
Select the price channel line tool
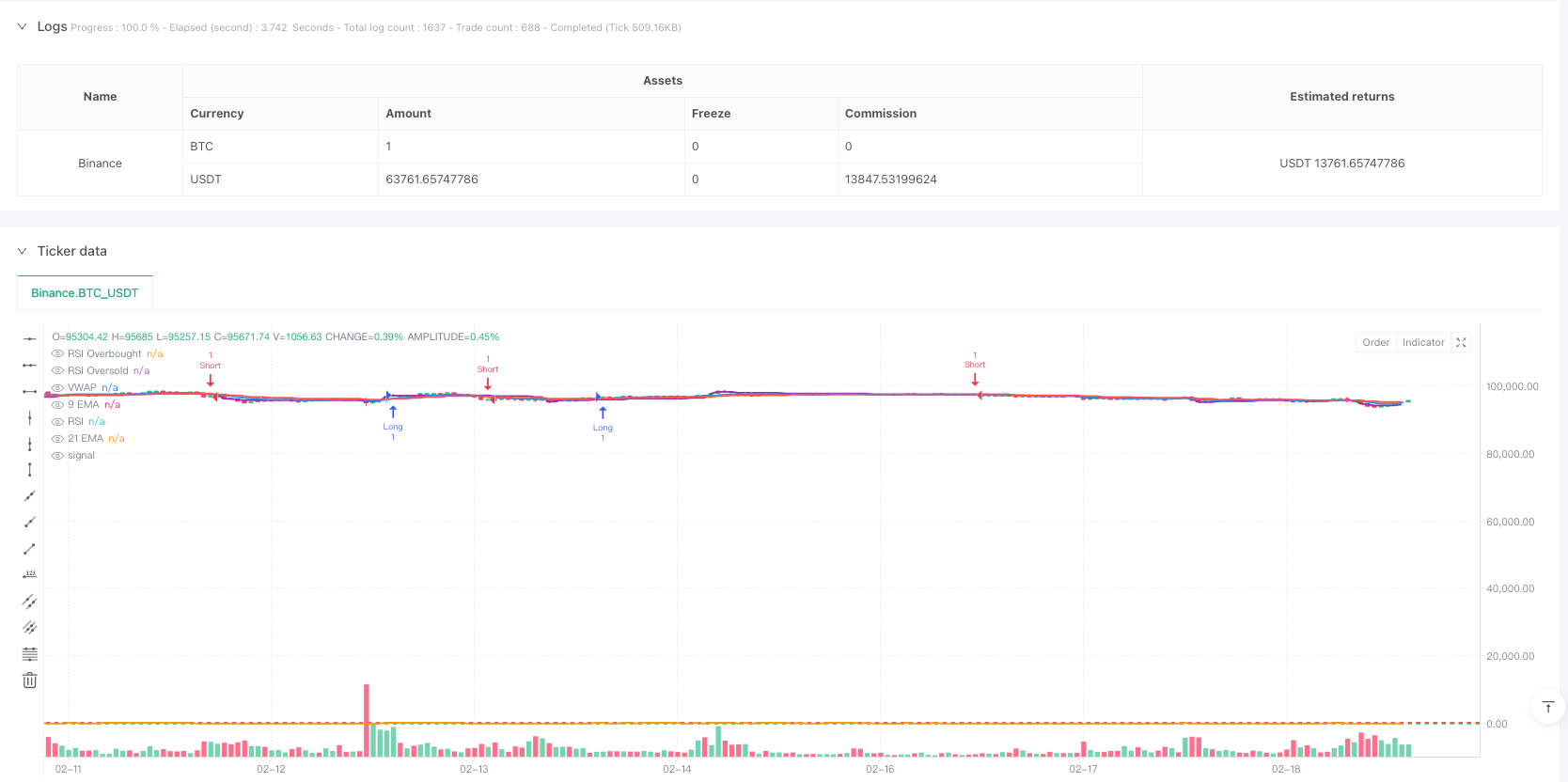30,602
